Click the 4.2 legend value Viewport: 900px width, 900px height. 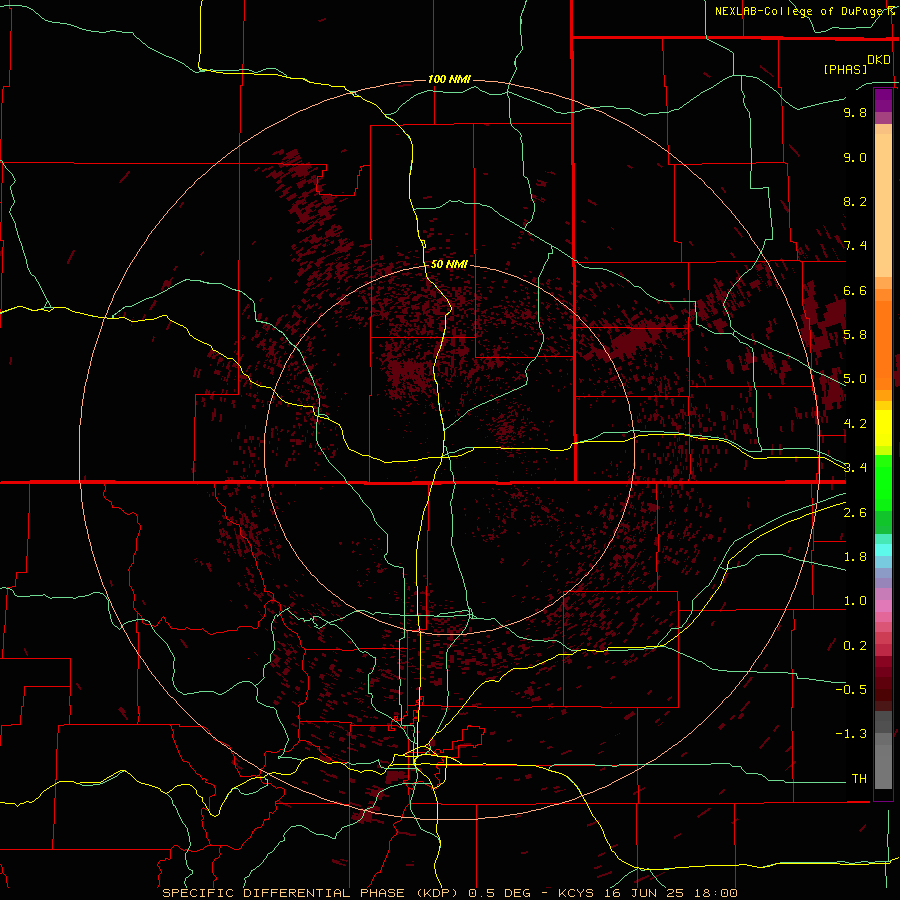coord(855,424)
